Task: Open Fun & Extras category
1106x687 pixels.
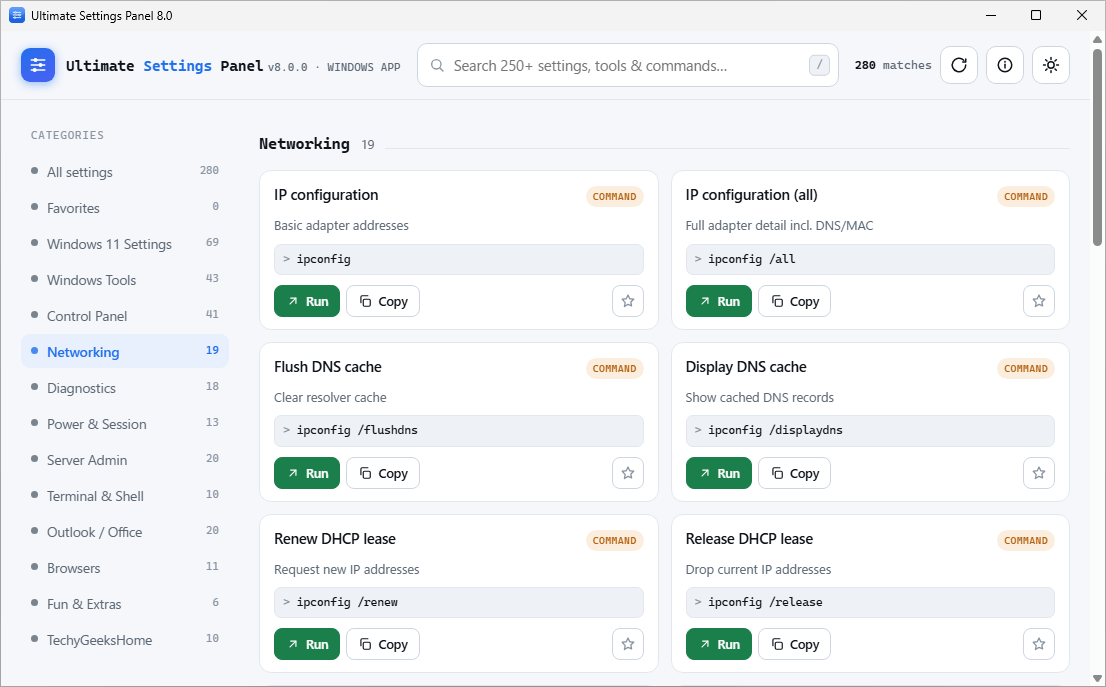Action: click(x=125, y=603)
